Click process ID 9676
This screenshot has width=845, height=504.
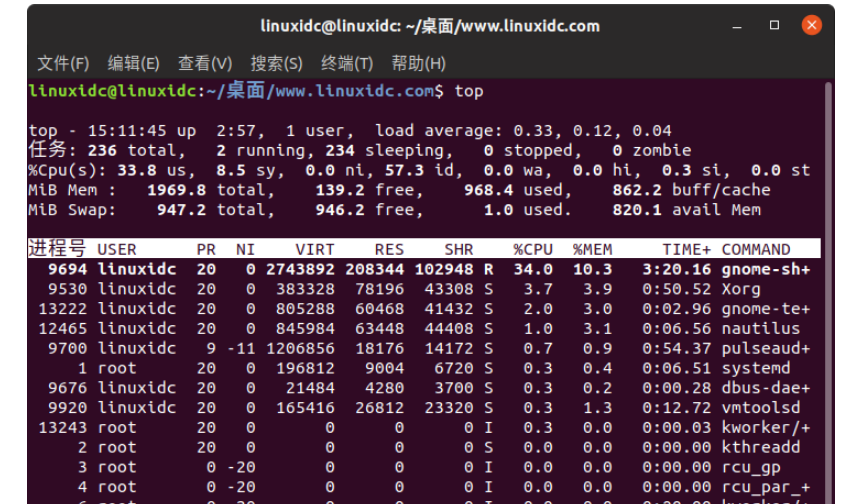click(67, 388)
